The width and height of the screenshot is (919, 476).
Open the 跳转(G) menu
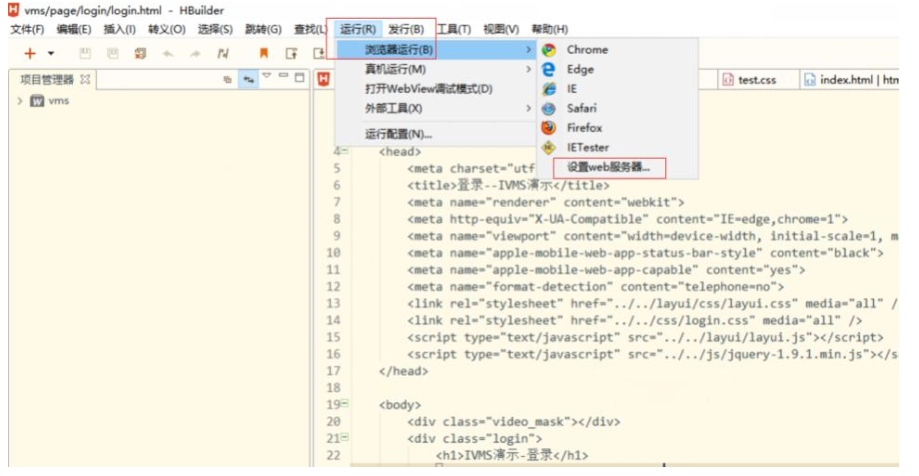pyautogui.click(x=263, y=29)
